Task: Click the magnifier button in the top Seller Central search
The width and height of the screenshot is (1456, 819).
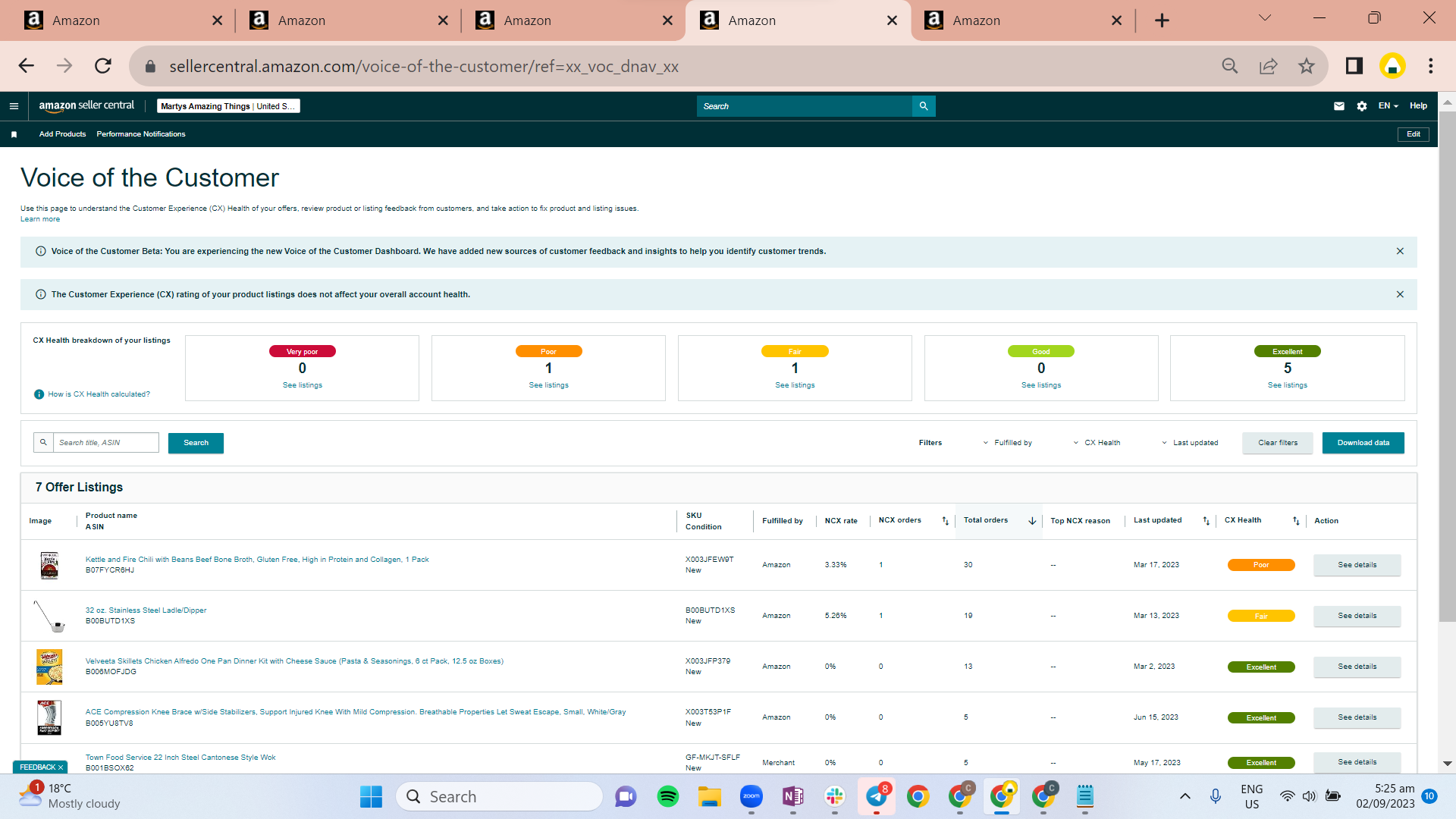Action: (x=924, y=106)
